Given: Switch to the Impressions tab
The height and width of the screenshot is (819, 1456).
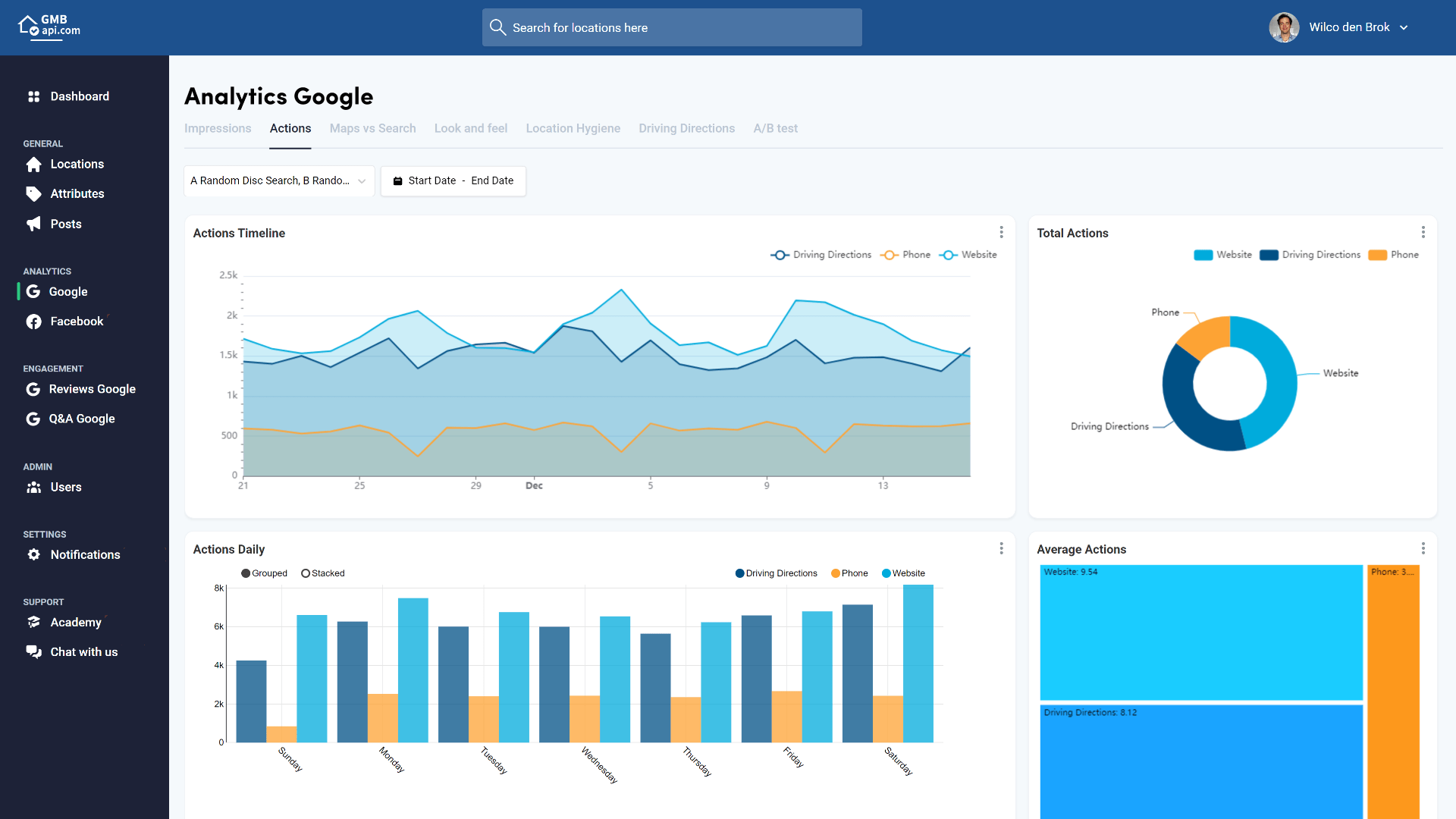Looking at the screenshot, I should click(218, 128).
